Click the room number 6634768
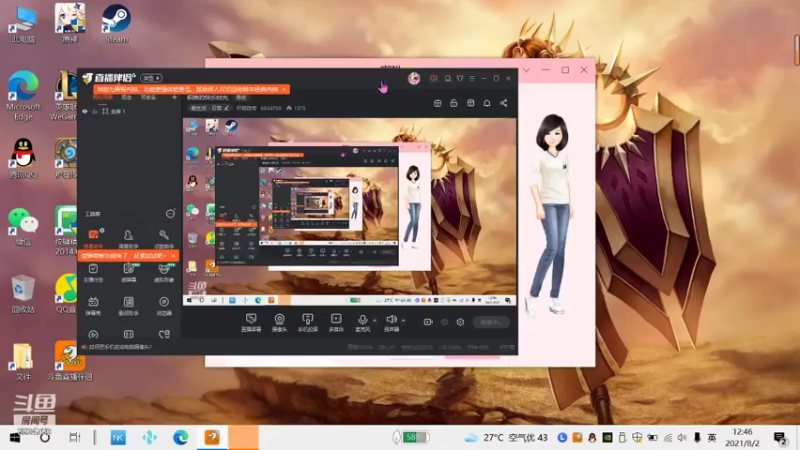Viewport: 800px width, 450px height. tap(271, 108)
